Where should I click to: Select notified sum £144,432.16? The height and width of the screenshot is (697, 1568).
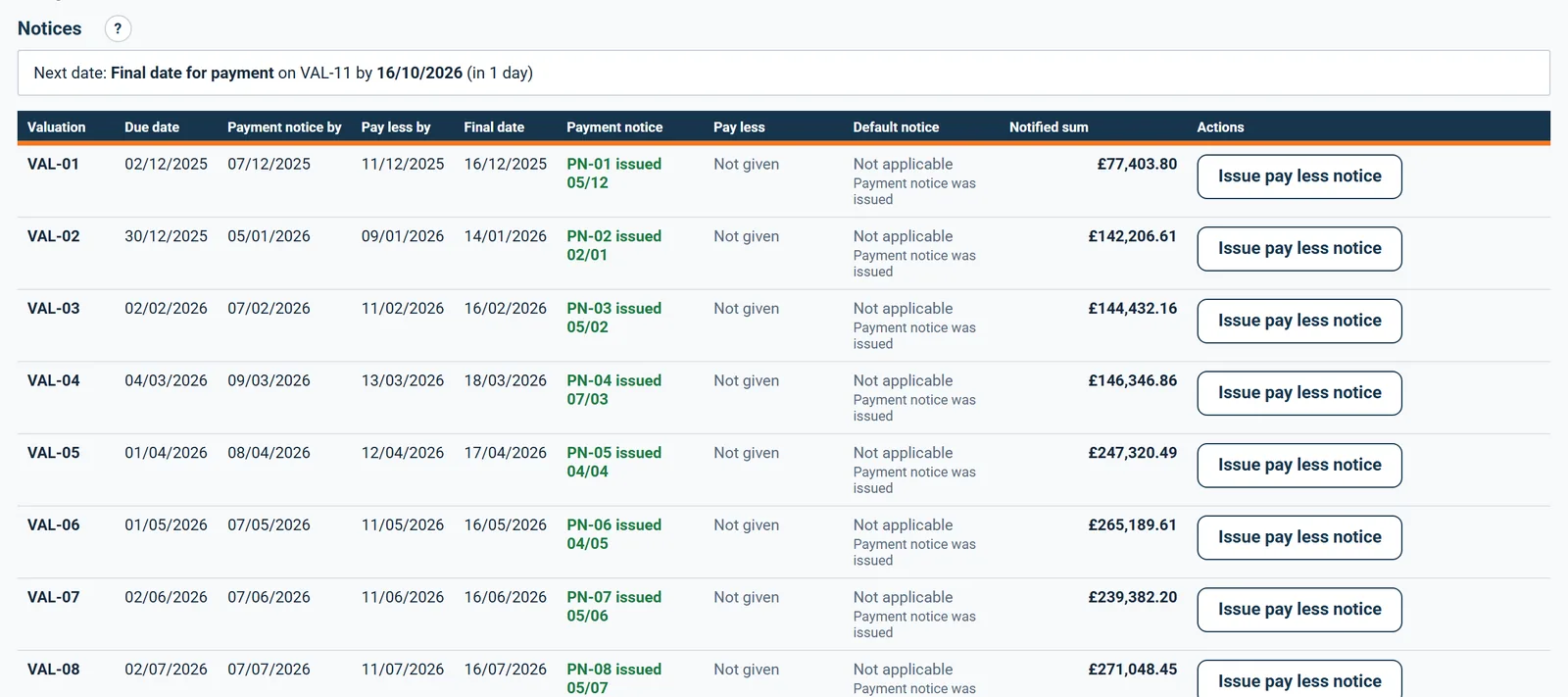tap(1132, 308)
